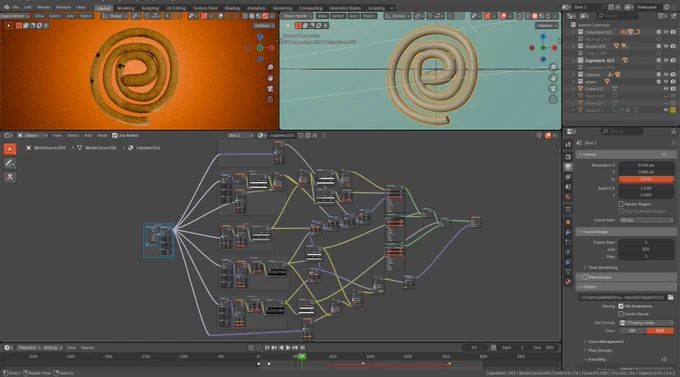Click zoom magnifier in left viewport
This screenshot has width=680, height=377.
tap(270, 67)
